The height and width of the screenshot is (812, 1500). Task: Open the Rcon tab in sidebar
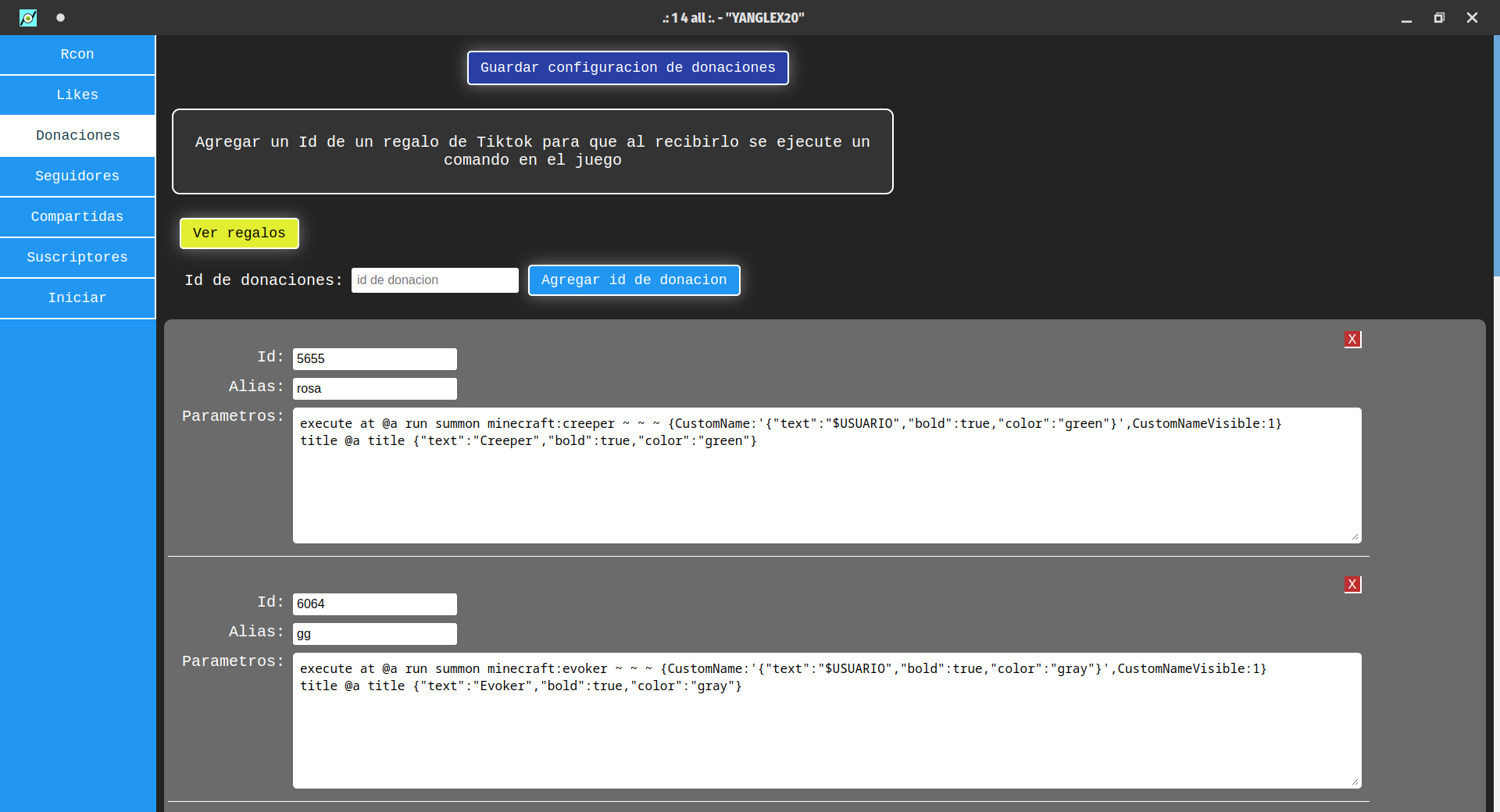pyautogui.click(x=77, y=55)
